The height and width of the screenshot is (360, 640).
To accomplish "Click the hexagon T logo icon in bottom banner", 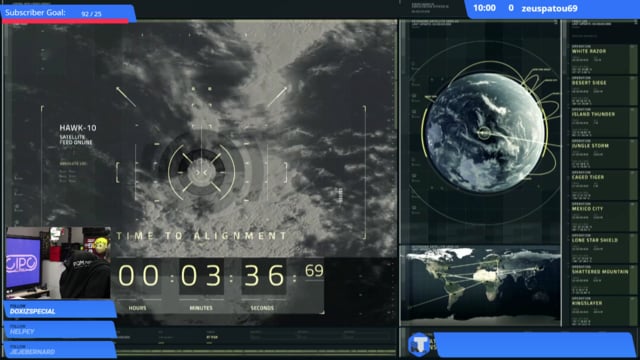I will point(419,344).
